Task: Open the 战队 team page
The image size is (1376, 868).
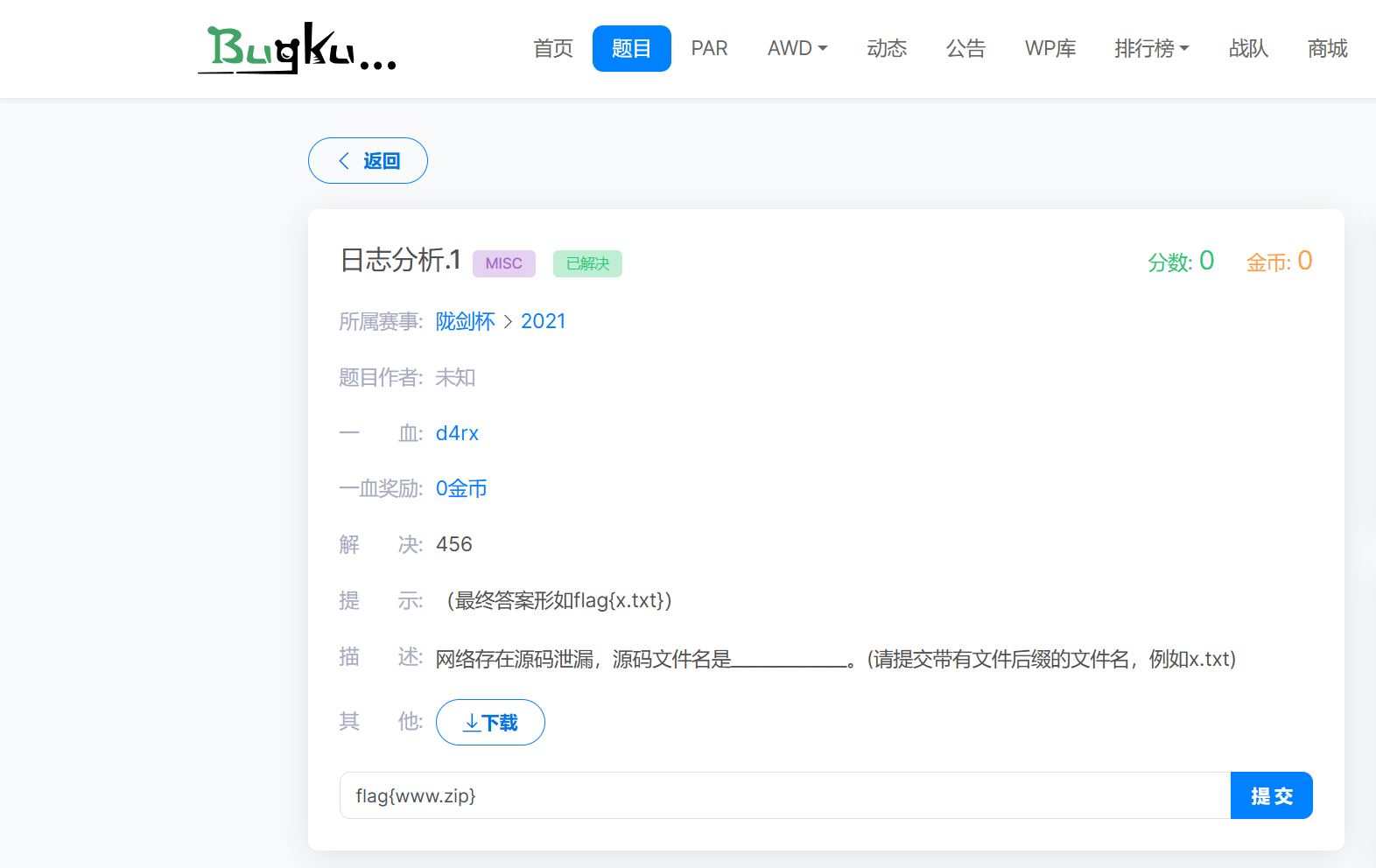Action: pos(1248,48)
